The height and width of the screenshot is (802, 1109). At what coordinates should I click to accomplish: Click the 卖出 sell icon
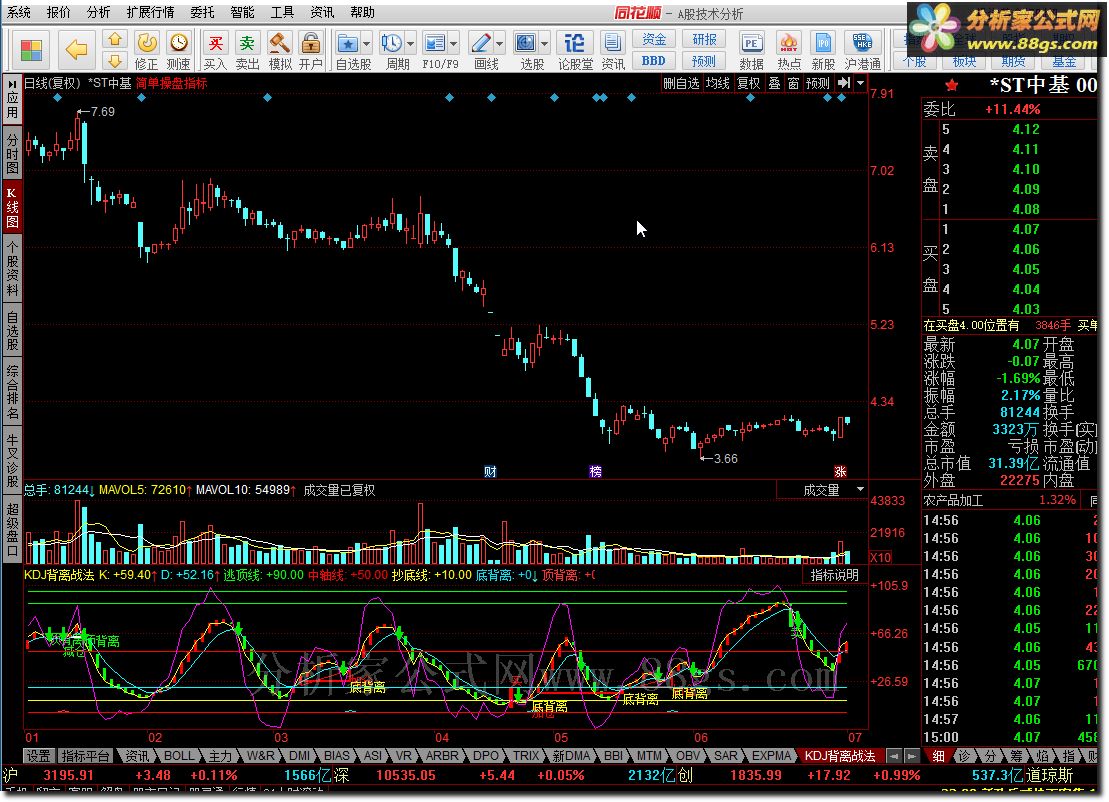pyautogui.click(x=247, y=50)
